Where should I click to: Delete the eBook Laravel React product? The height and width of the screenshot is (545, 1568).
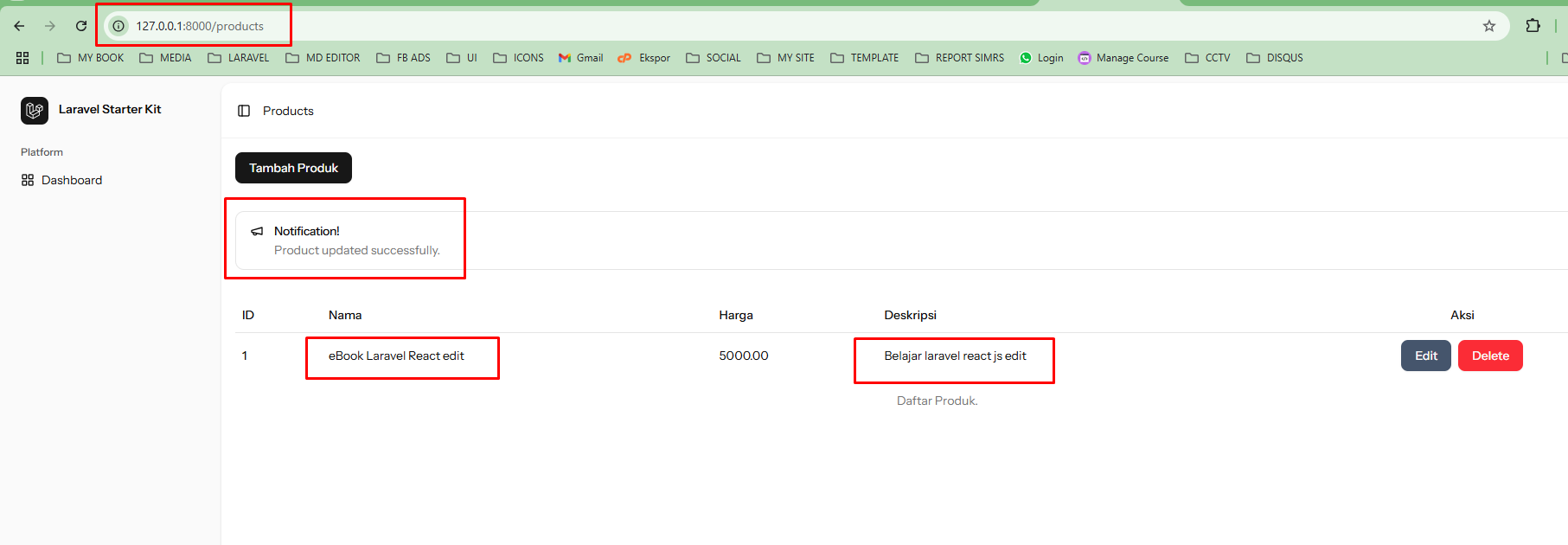coord(1489,356)
